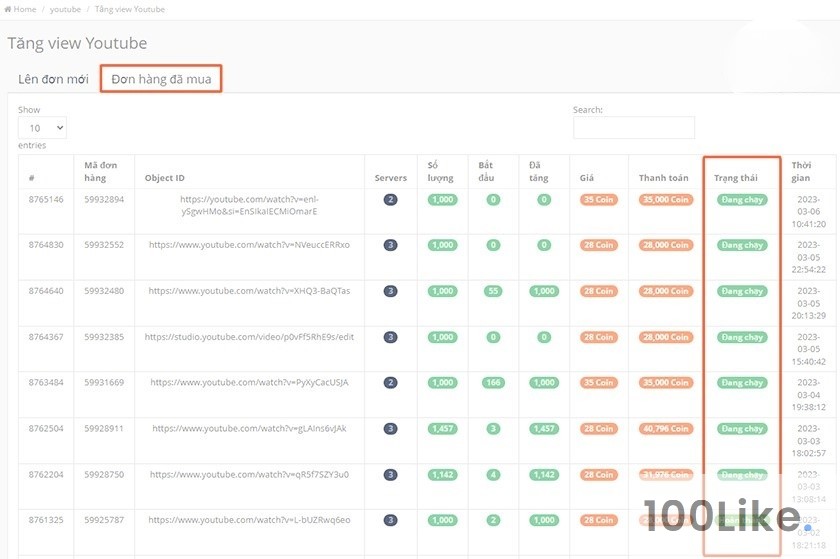
Task: Open the Show entries dropdown
Action: 42,128
